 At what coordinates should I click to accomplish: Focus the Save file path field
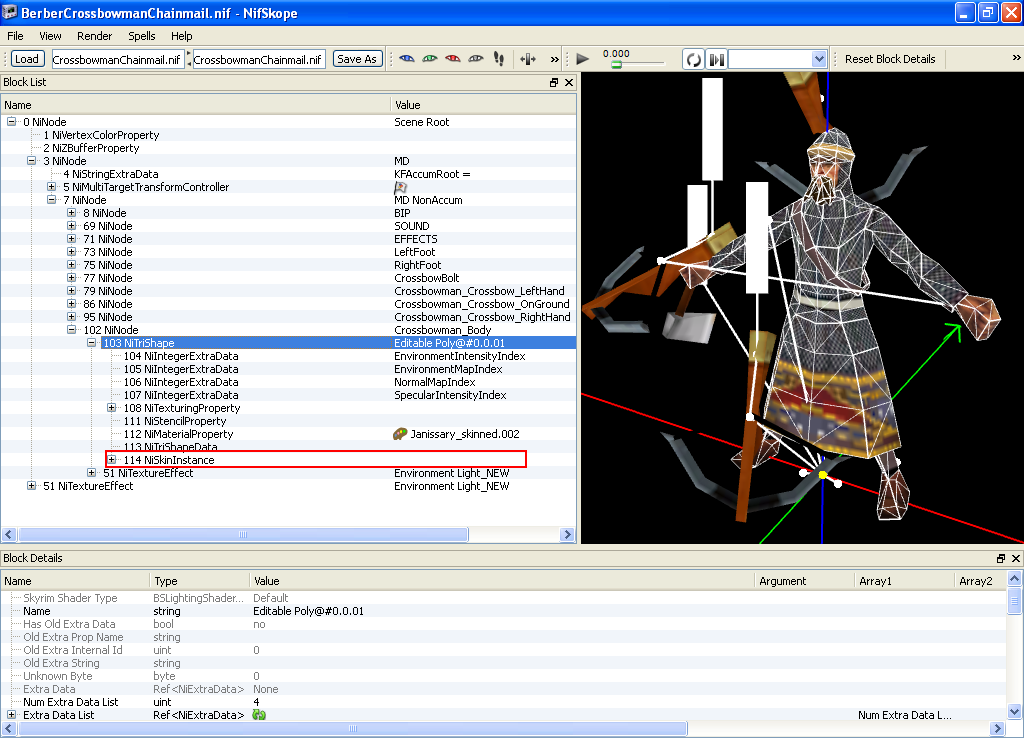259,59
